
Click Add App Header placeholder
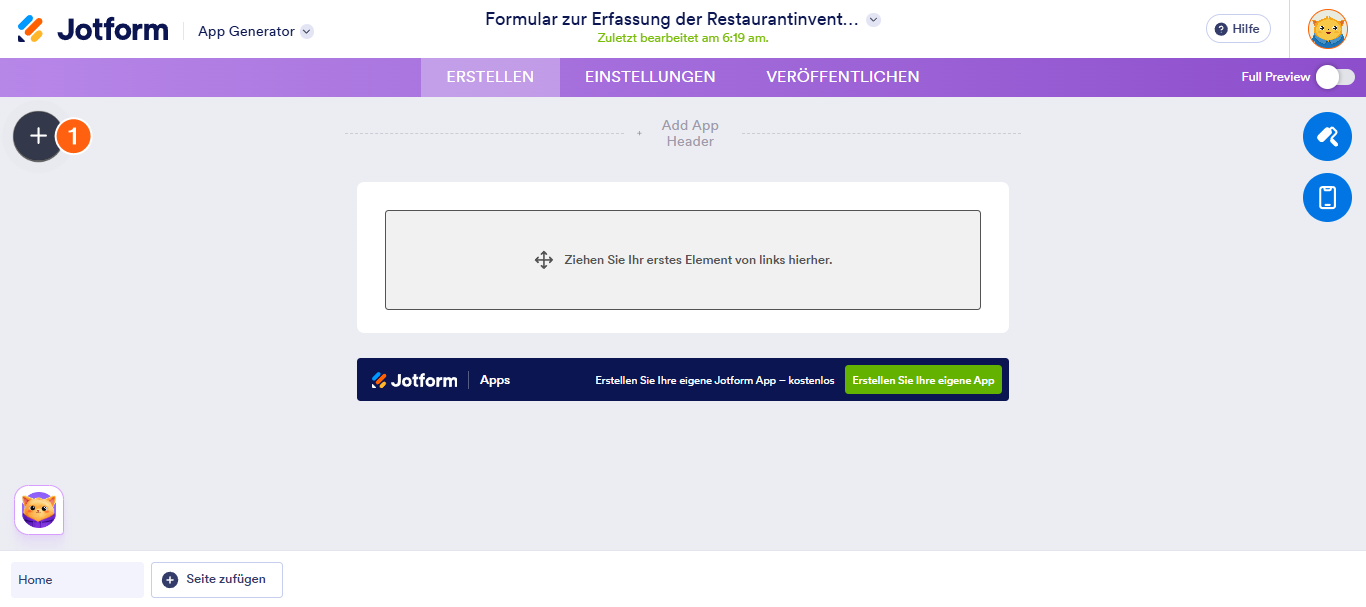(690, 133)
